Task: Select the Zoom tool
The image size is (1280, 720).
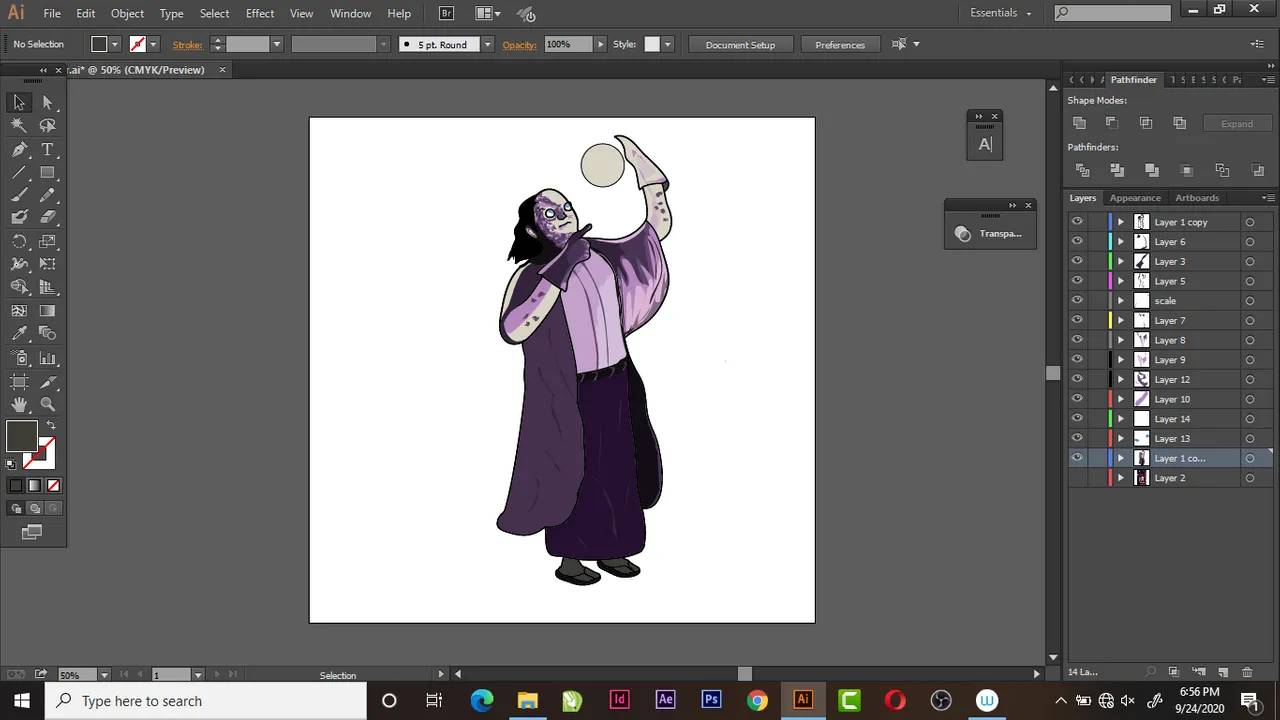Action: (47, 405)
